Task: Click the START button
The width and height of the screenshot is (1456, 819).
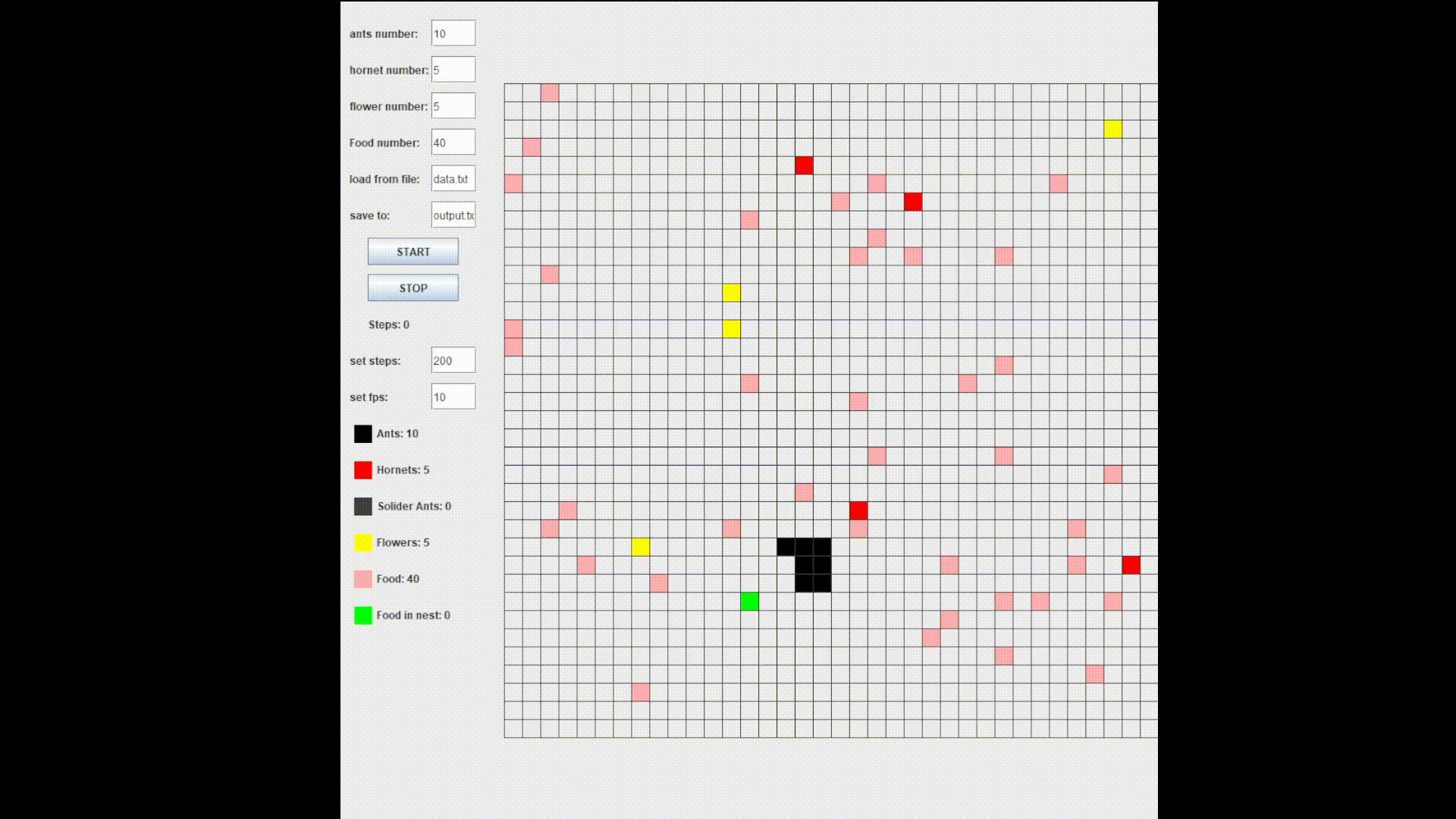Action: [413, 252]
